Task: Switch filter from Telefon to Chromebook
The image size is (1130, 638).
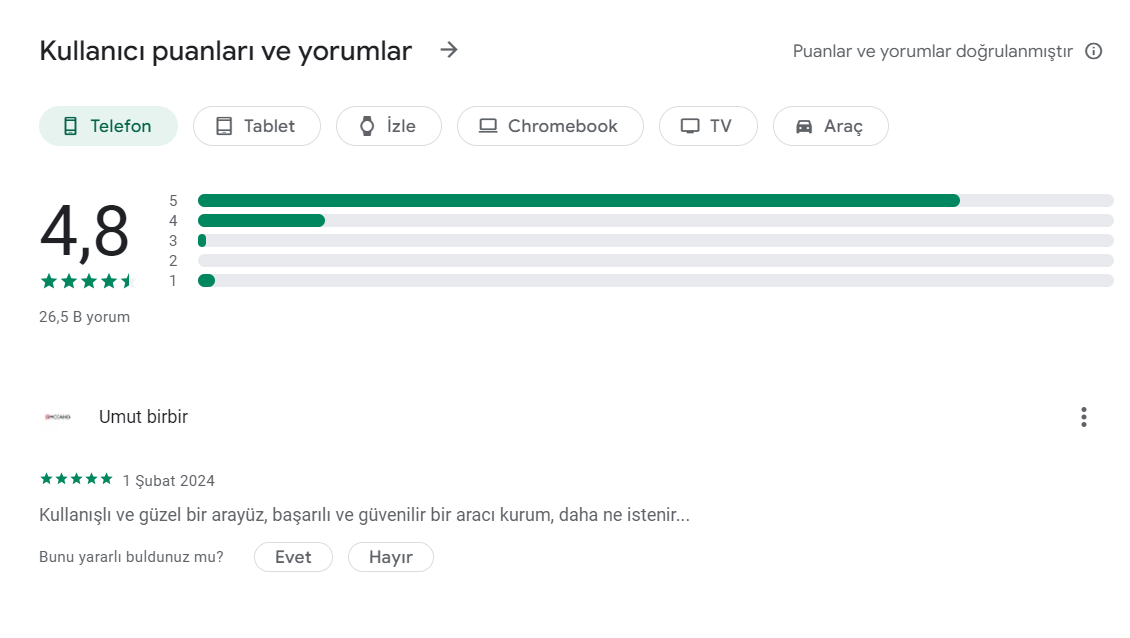Action: coord(550,125)
